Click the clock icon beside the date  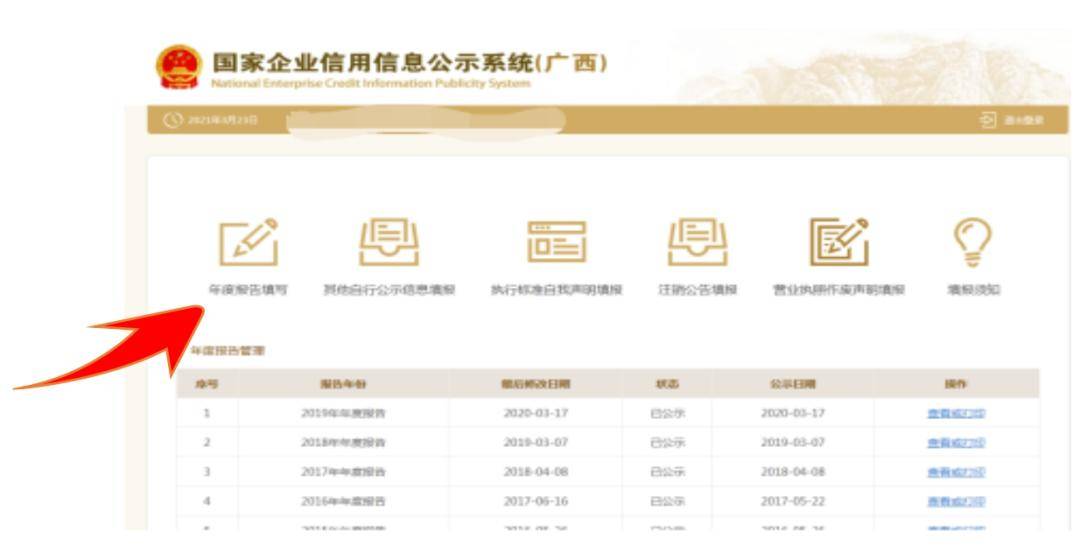tap(172, 120)
